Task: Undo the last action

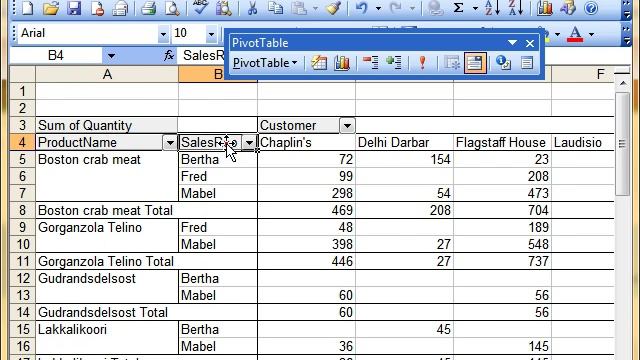Action: pyautogui.click(x=362, y=7)
